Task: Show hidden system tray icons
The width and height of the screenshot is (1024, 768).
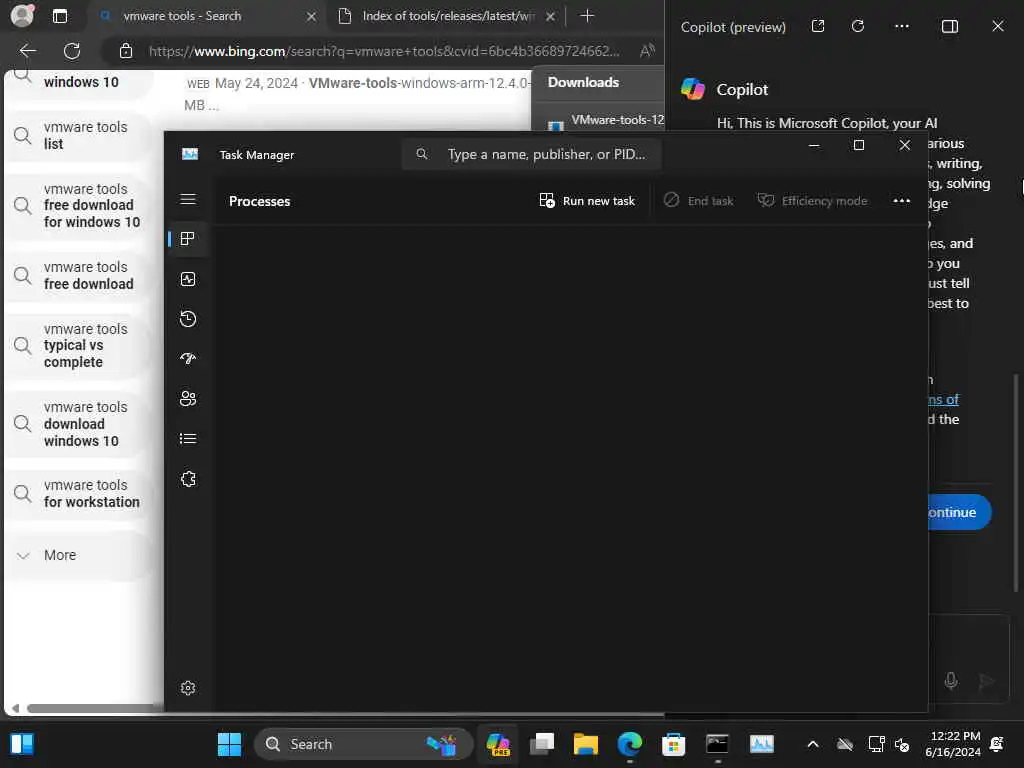Action: point(813,744)
